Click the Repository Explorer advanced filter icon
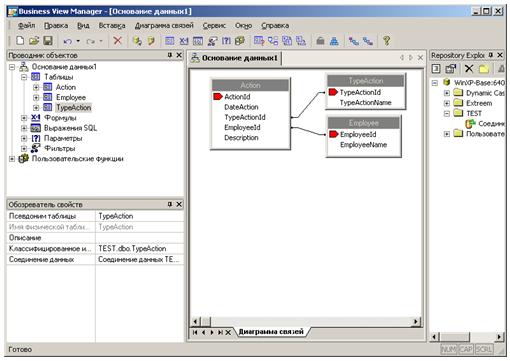The height and width of the screenshot is (361, 510). click(451, 69)
